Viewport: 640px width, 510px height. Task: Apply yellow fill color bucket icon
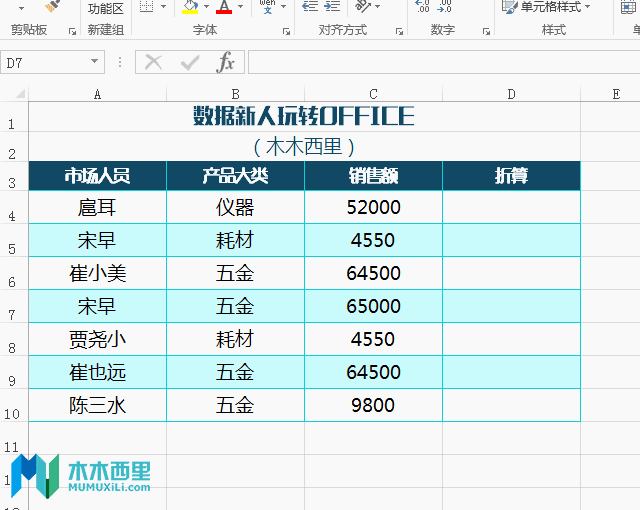[190, 7]
